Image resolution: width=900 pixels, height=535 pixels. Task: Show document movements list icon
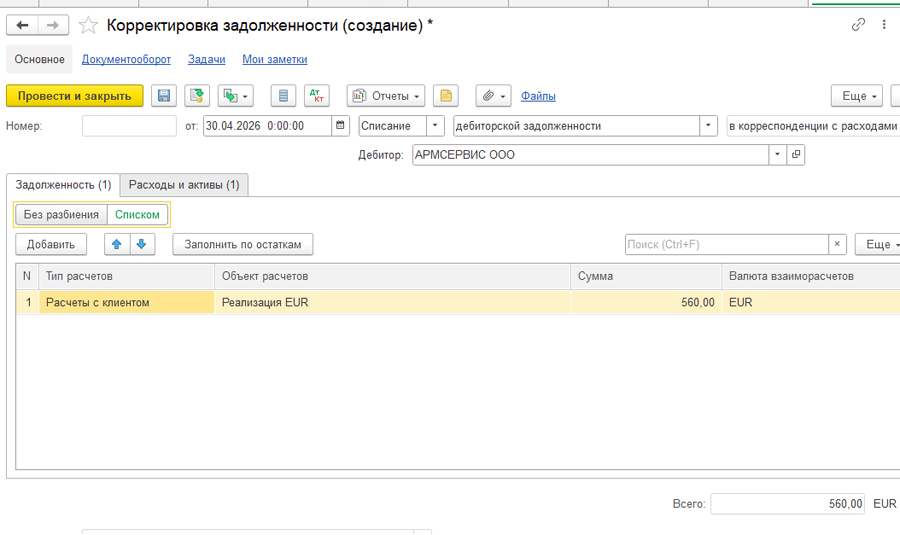point(283,96)
